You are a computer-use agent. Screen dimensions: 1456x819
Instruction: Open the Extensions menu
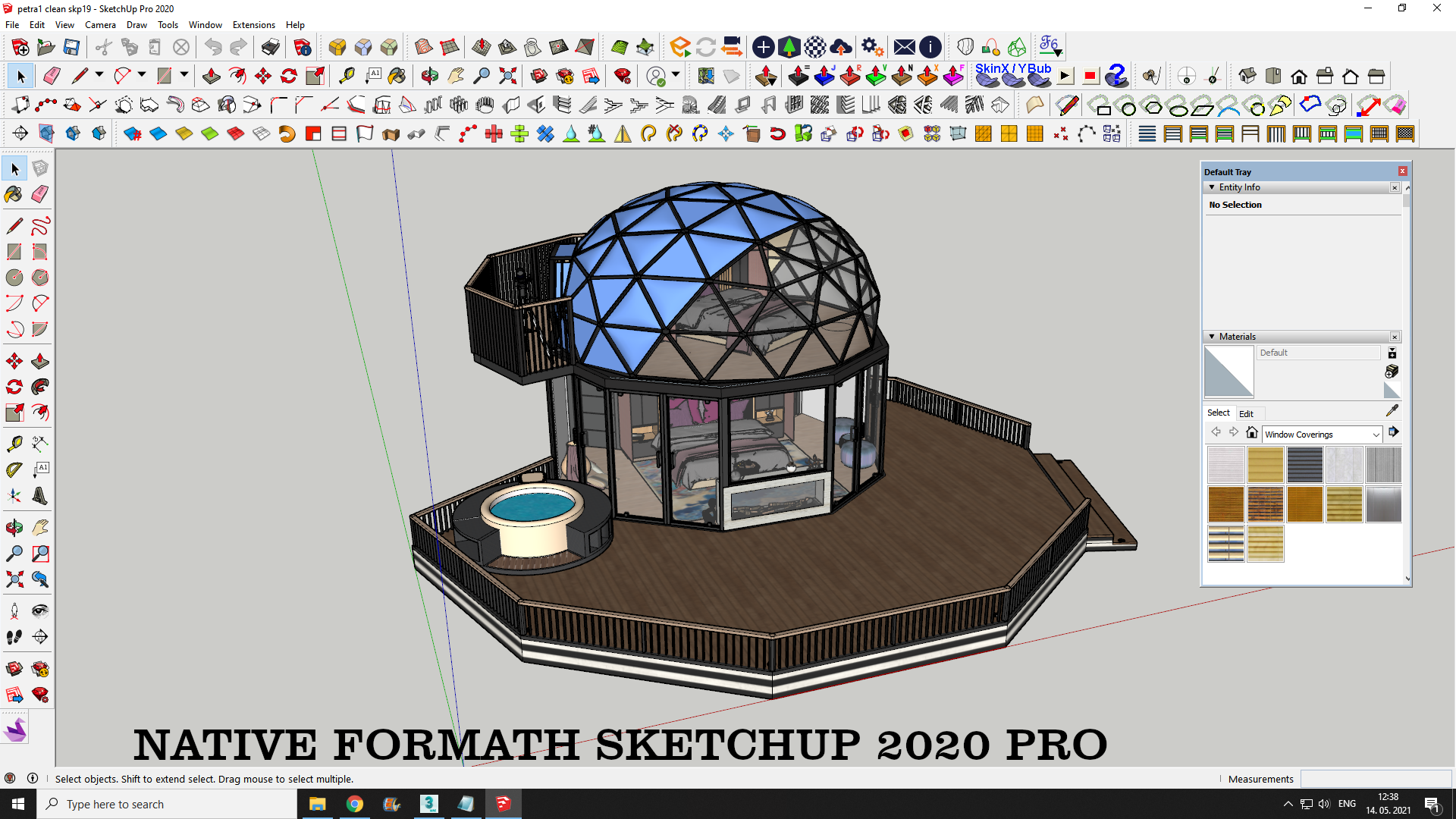[x=253, y=25]
